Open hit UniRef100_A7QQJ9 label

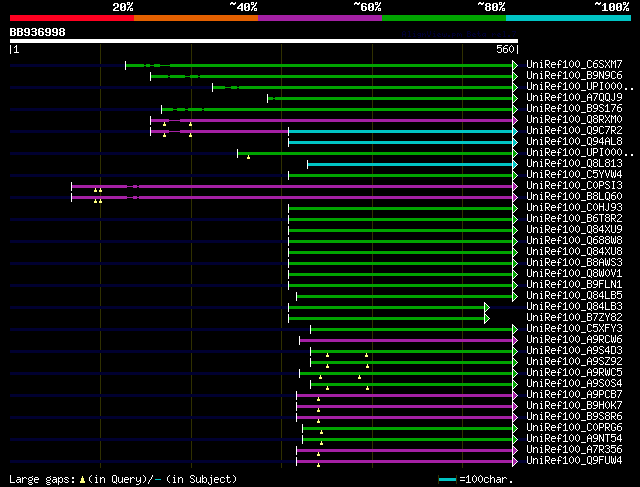pos(574,98)
